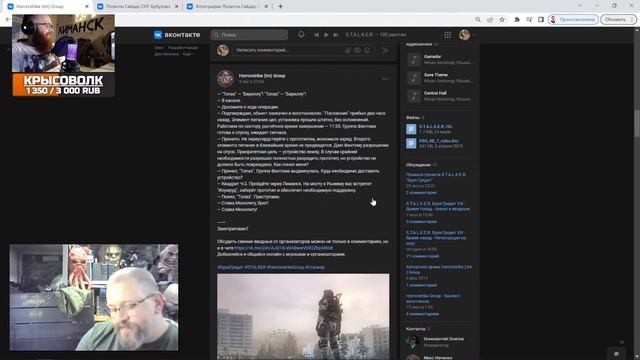Send the comment with arrow button
Screen dimensions: 640x360
[x=385, y=50]
